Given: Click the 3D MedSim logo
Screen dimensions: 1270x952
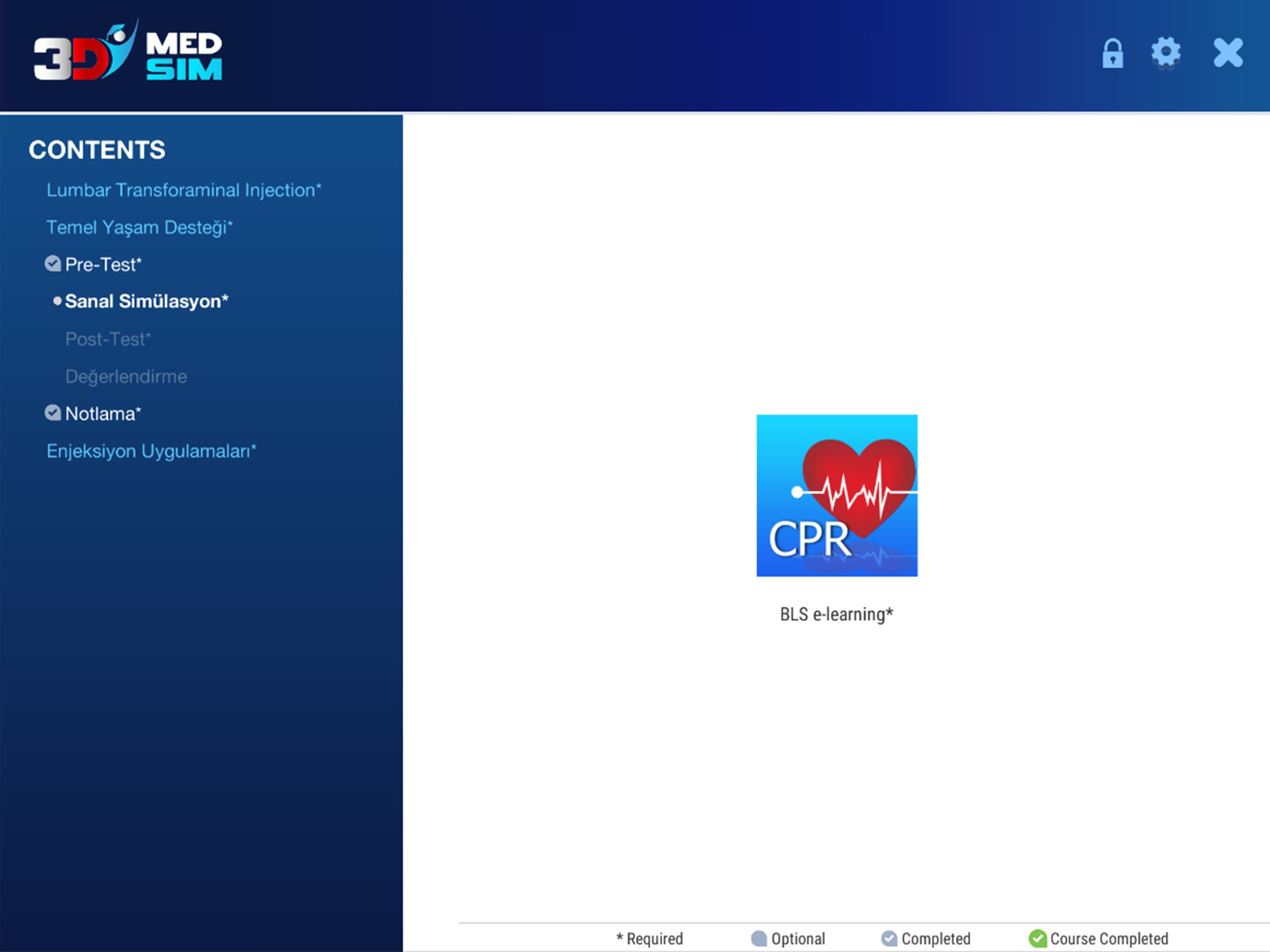Looking at the screenshot, I should 127,52.
